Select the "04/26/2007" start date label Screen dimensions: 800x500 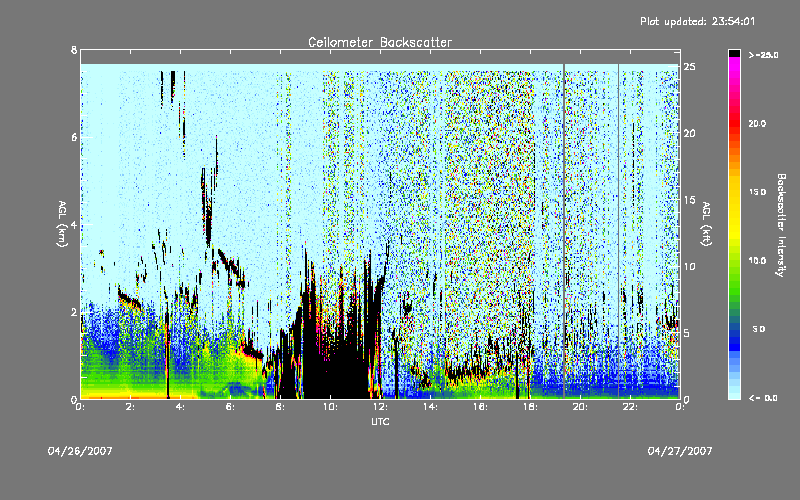tap(80, 451)
